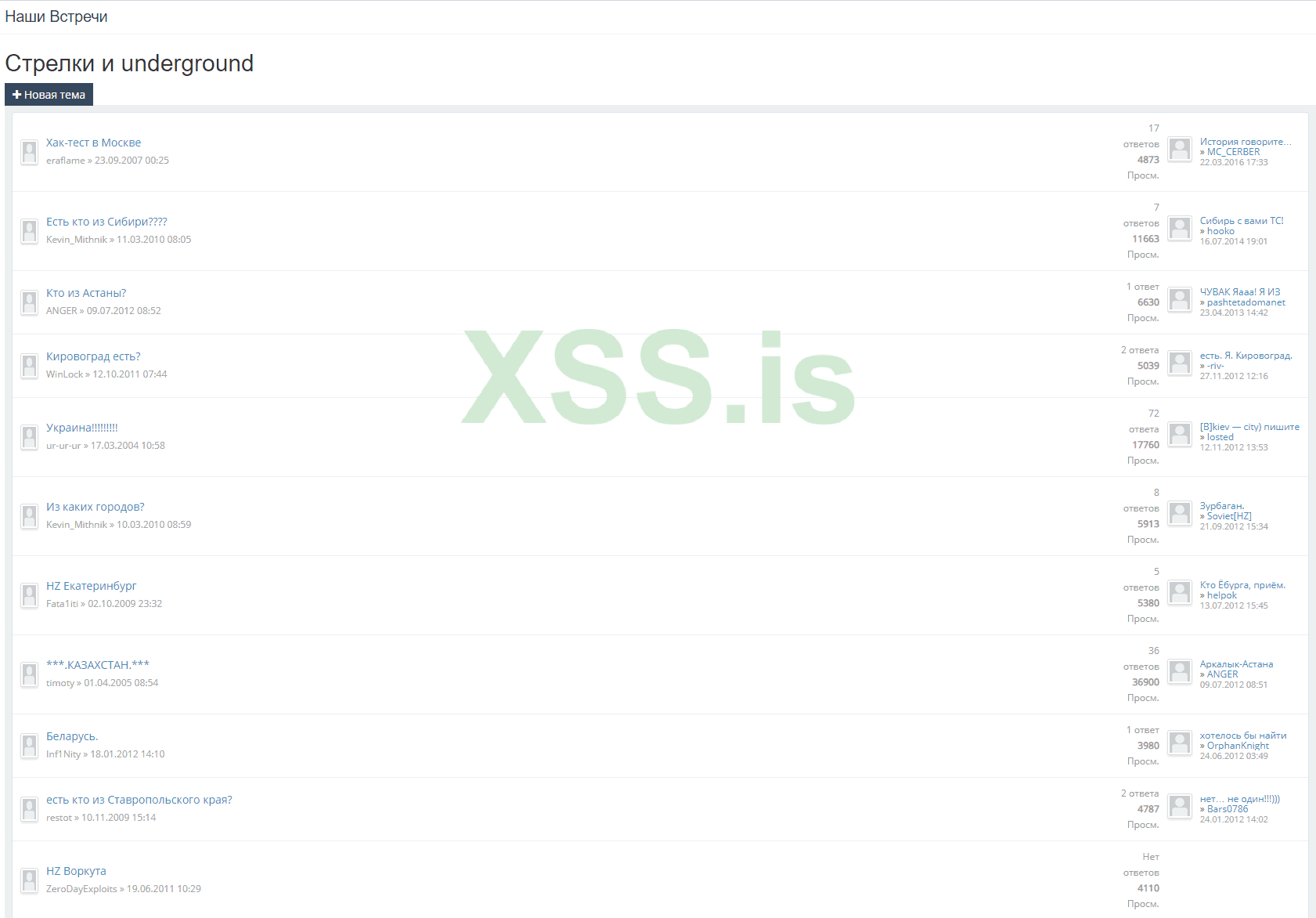This screenshot has height=918, width=1316.
Task: Open the Наши Встречи forum heading
Action: pyautogui.click(x=56, y=16)
